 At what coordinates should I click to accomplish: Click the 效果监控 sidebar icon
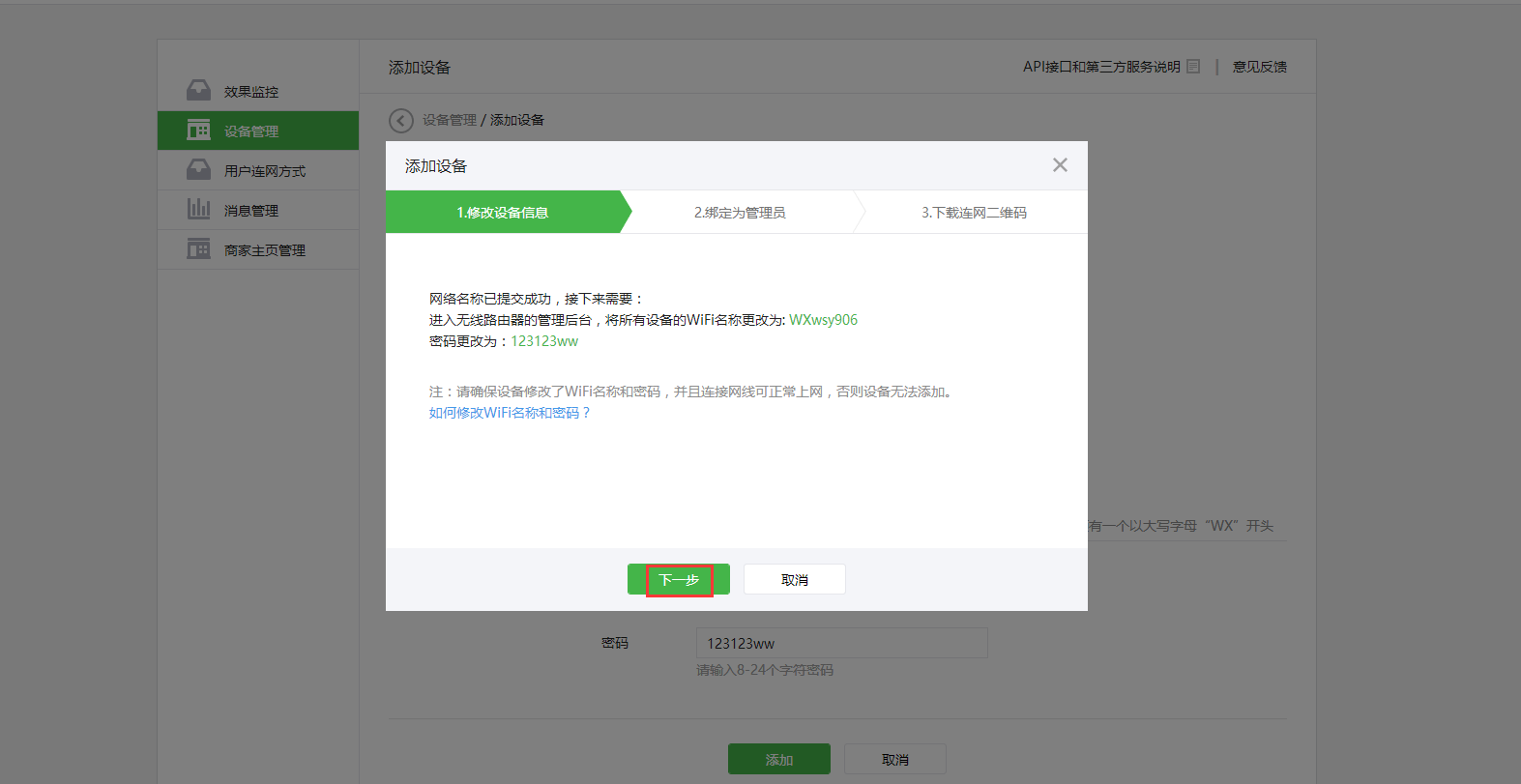pyautogui.click(x=198, y=91)
